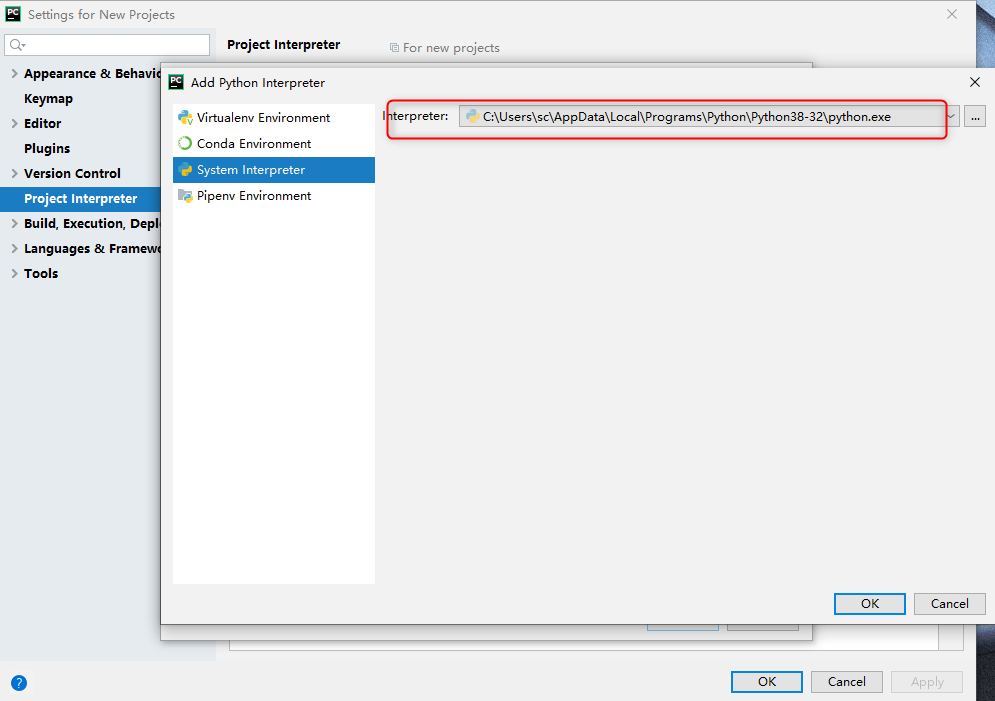Click Cancel in Settings window
This screenshot has width=995, height=701.
(x=847, y=681)
